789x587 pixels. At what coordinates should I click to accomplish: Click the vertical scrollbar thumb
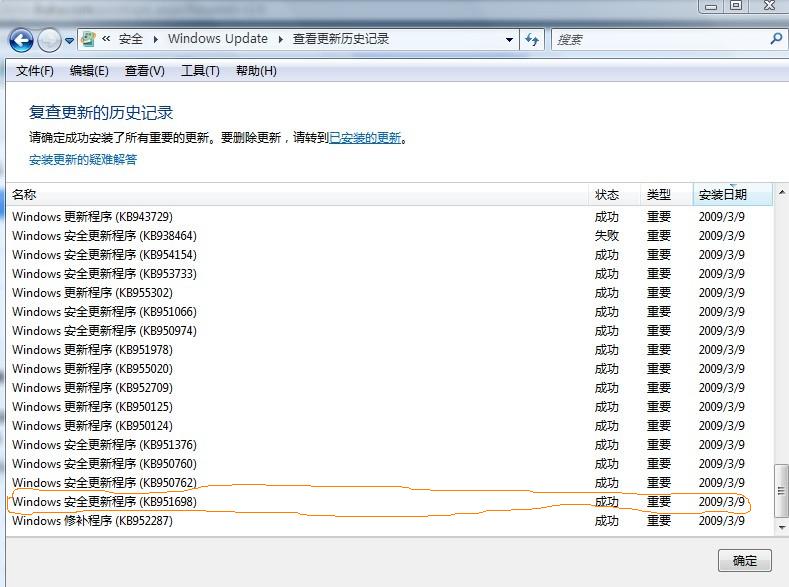(x=781, y=491)
